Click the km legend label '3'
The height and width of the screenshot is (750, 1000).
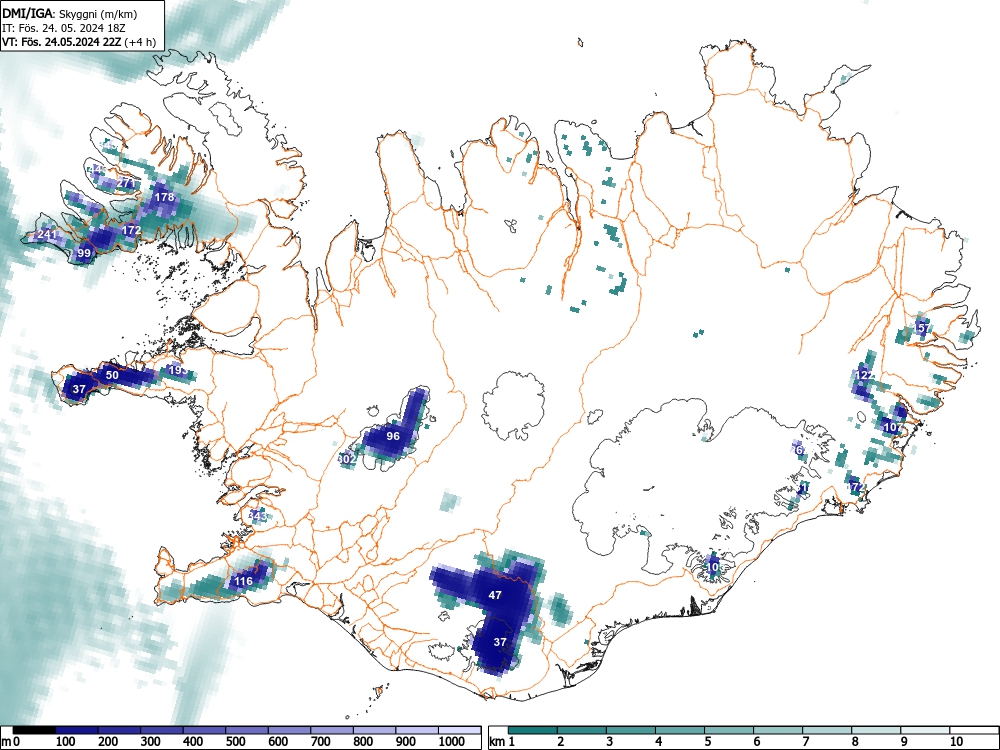pyautogui.click(x=609, y=742)
